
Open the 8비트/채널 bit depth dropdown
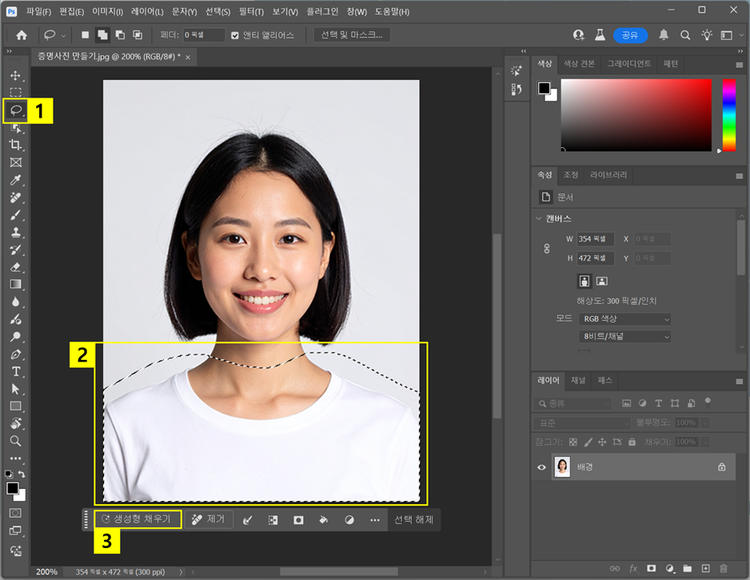[624, 337]
